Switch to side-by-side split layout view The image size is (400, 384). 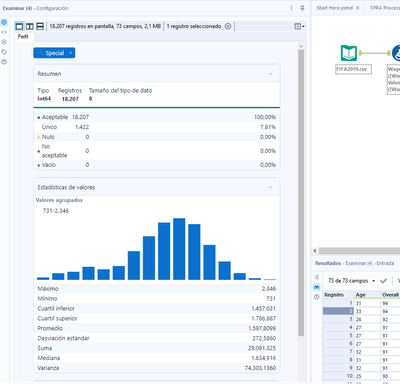pyautogui.click(x=30, y=26)
